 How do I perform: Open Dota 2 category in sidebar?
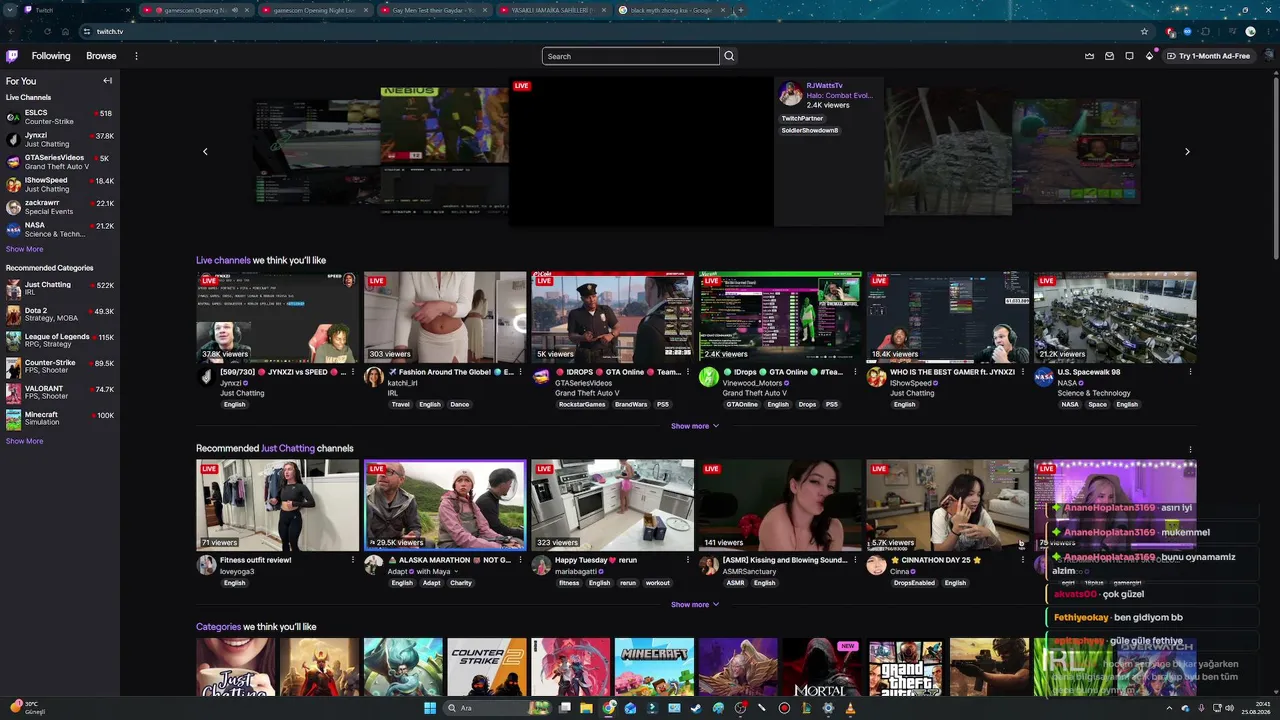(60, 315)
